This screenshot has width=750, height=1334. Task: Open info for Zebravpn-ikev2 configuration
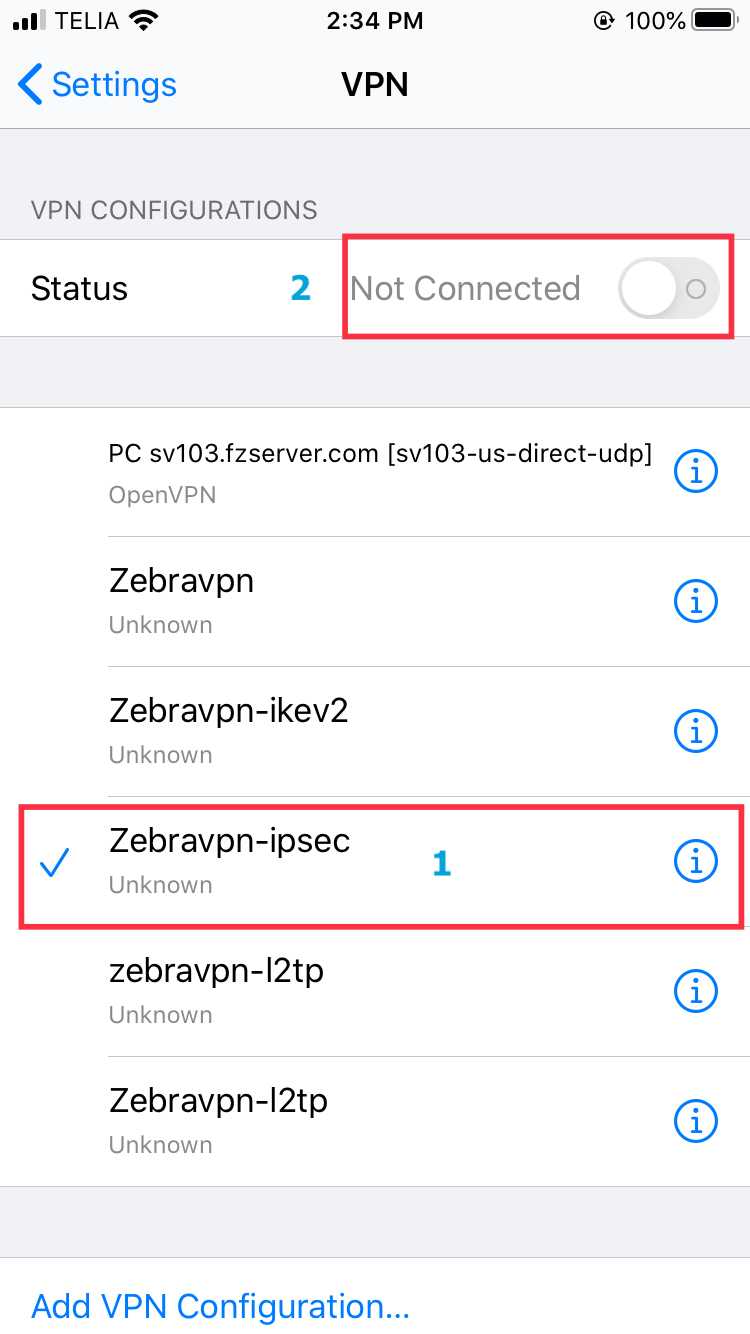(x=696, y=731)
